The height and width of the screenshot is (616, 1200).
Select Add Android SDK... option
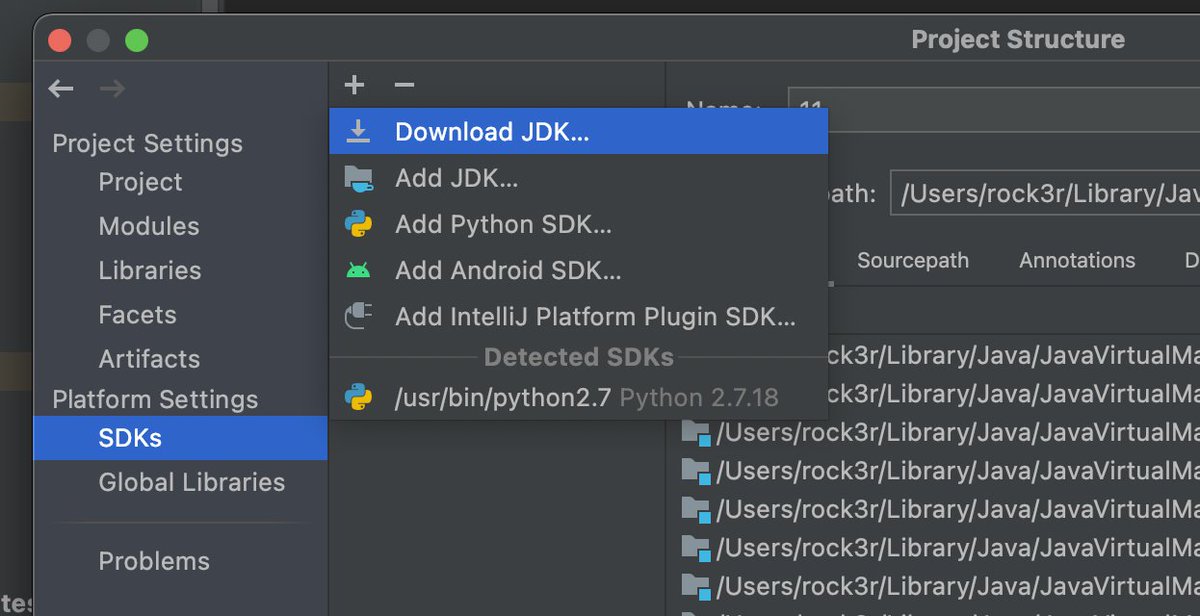[x=578, y=271]
